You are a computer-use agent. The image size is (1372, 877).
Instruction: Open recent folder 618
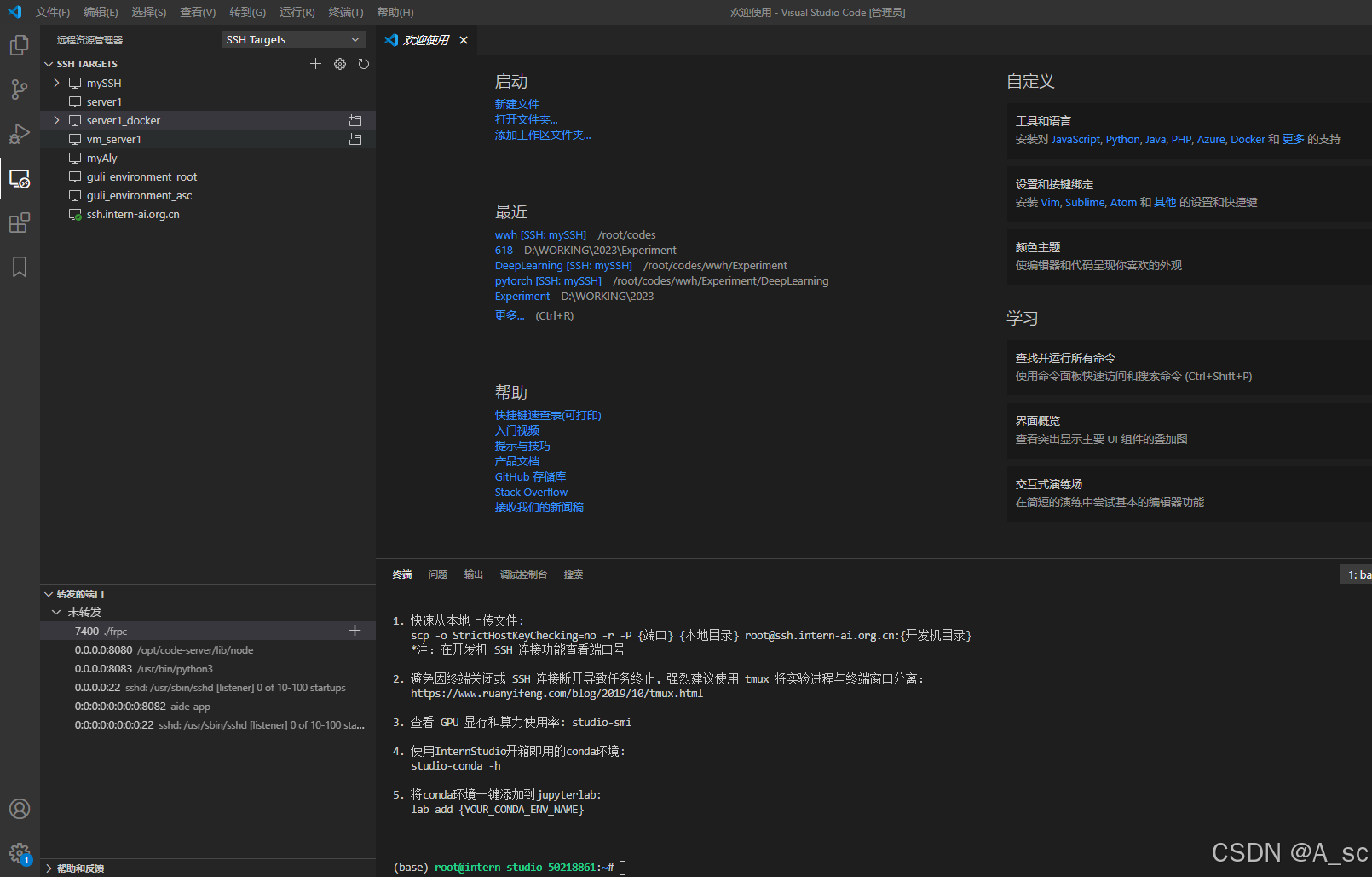click(504, 251)
